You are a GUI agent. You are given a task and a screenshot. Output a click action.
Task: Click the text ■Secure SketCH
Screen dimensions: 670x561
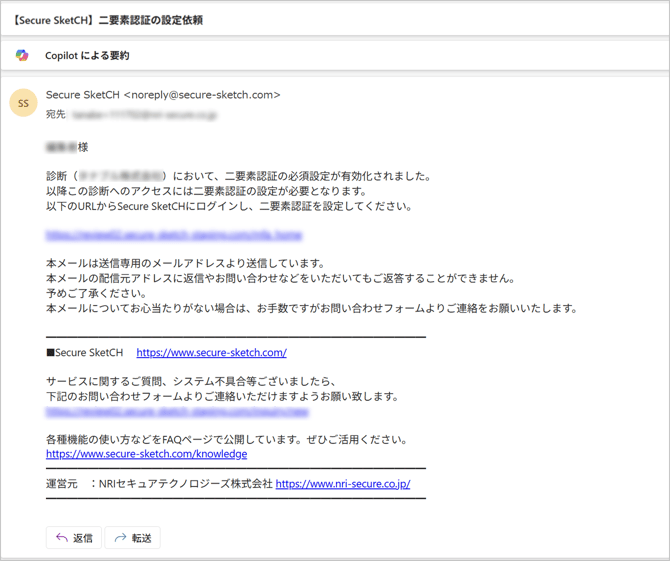[85, 352]
